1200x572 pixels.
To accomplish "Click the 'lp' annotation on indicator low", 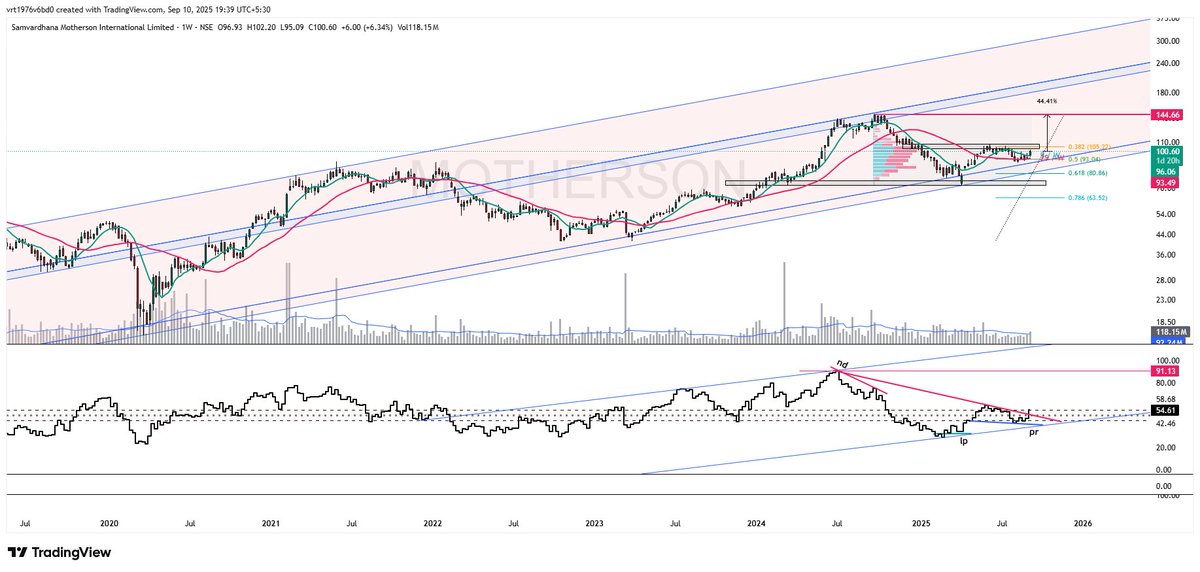I will (965, 440).
